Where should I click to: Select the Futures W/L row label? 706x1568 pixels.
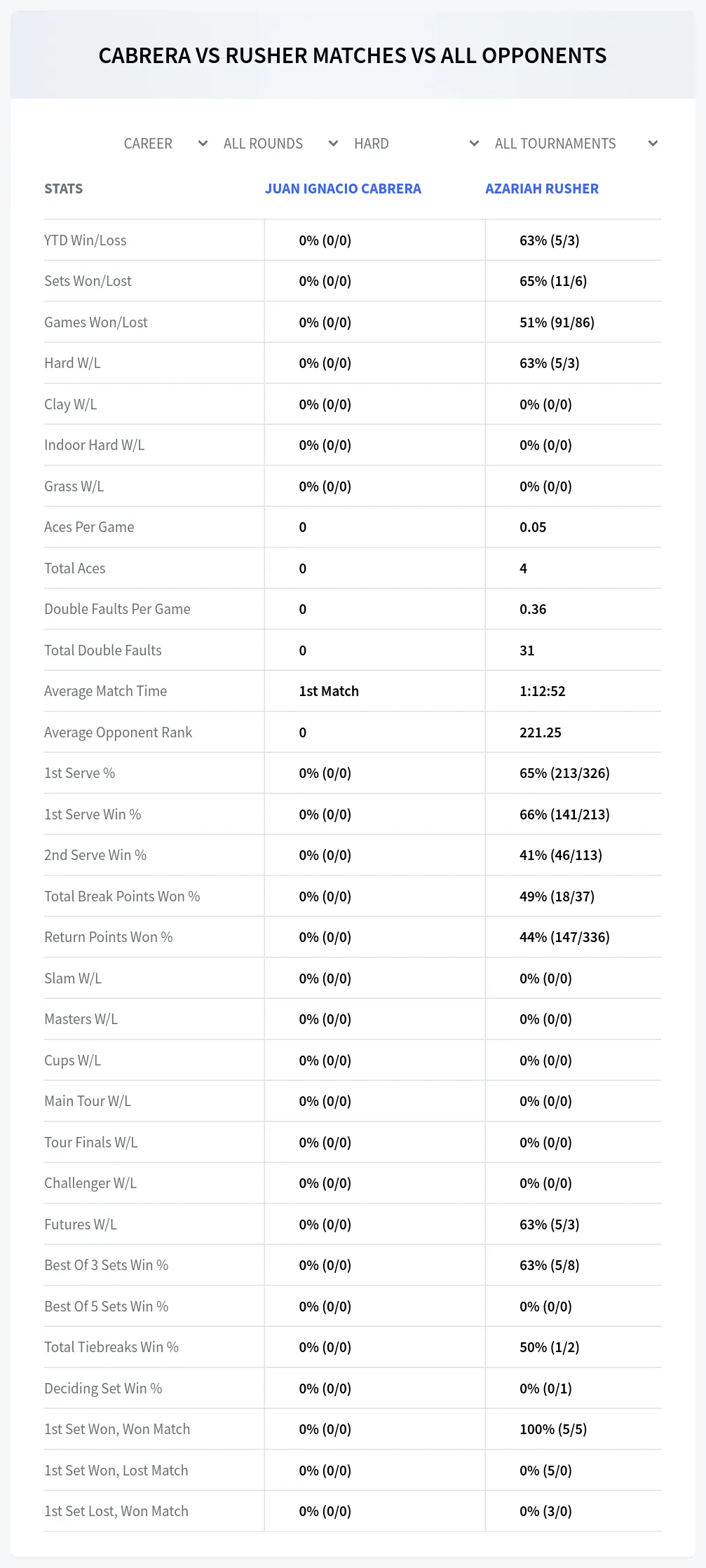pos(81,1225)
